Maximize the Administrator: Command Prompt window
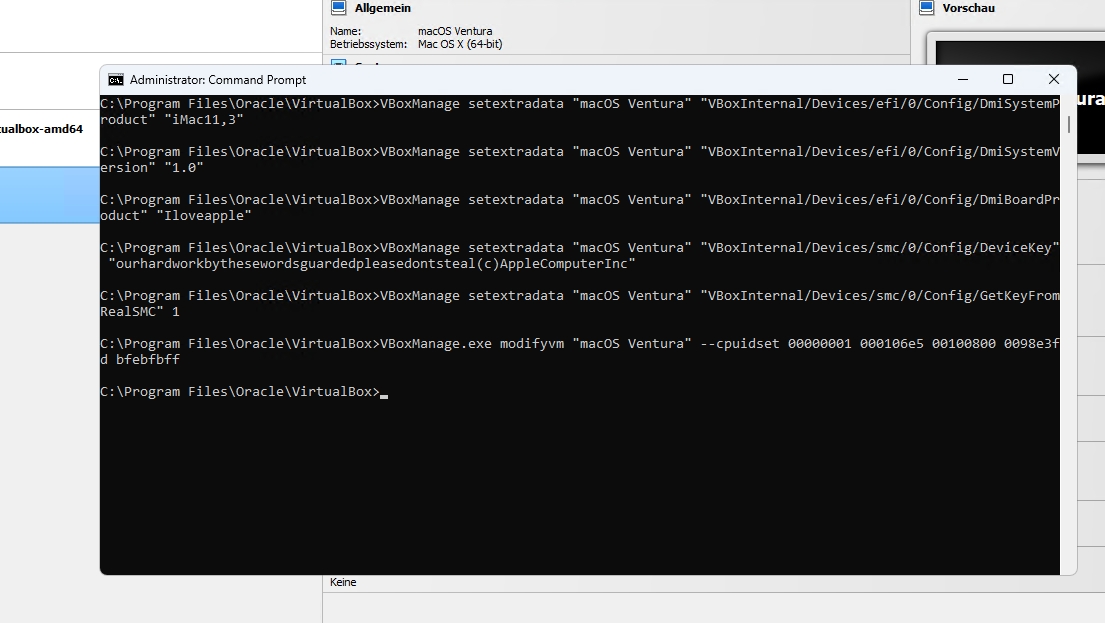Image resolution: width=1105 pixels, height=623 pixels. [1008, 80]
